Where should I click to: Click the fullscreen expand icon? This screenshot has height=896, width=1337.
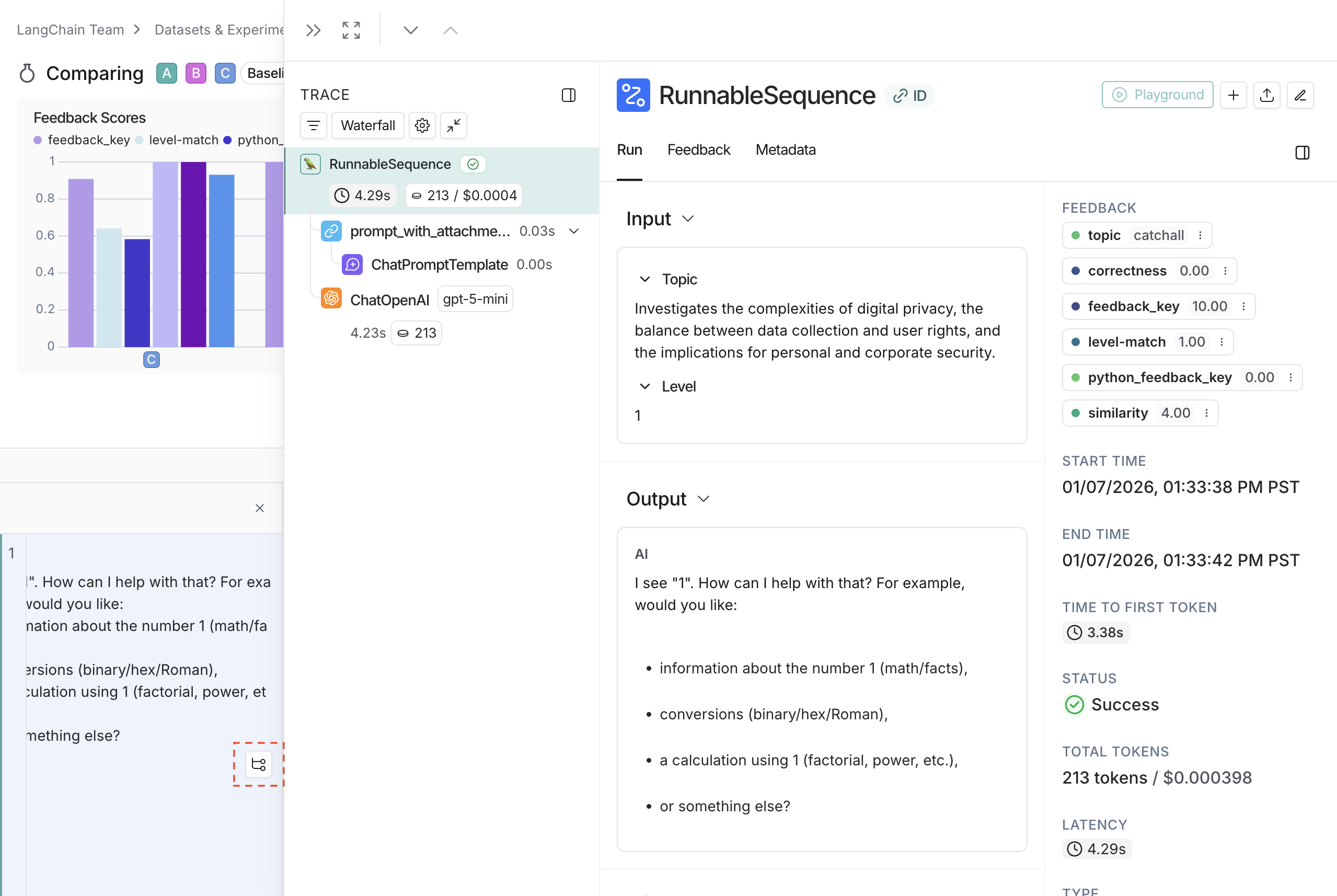tap(351, 30)
